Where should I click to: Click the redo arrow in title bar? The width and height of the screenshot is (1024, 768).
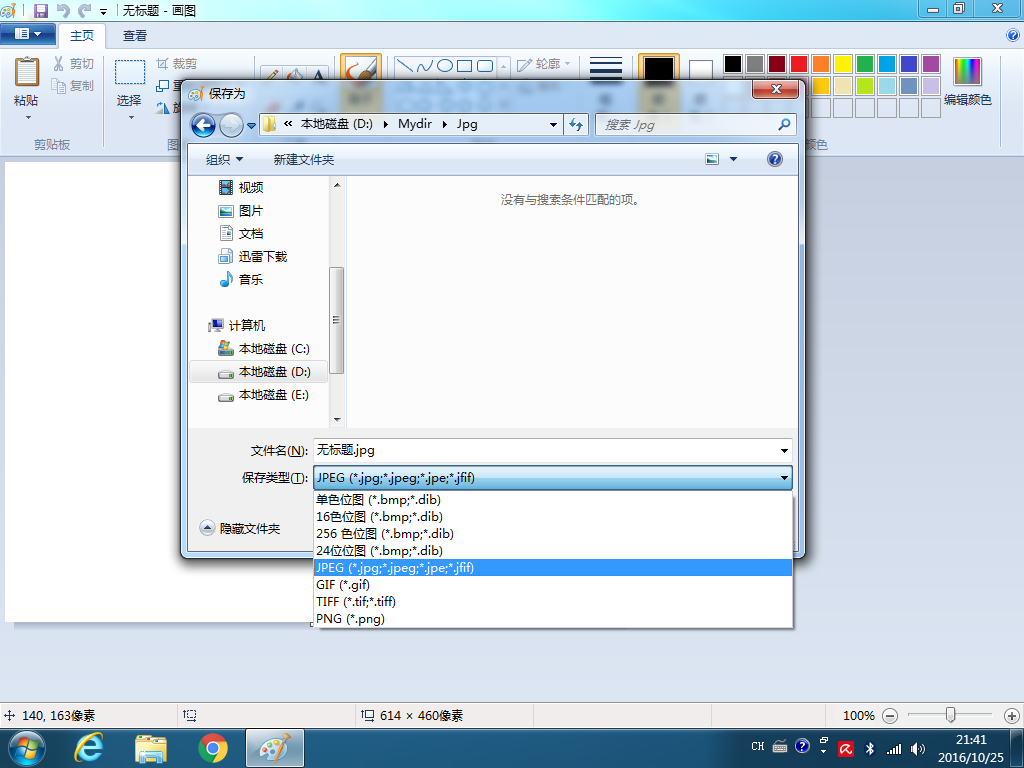tap(85, 10)
